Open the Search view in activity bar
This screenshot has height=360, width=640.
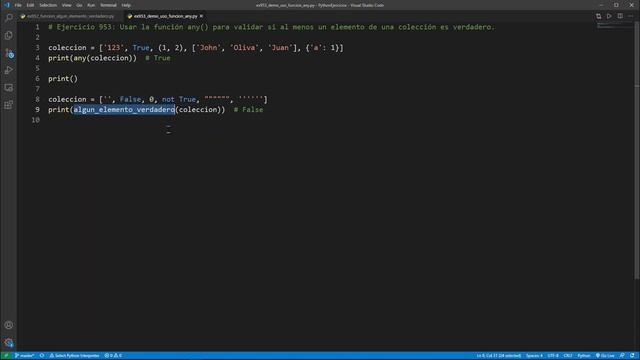click(9, 18)
